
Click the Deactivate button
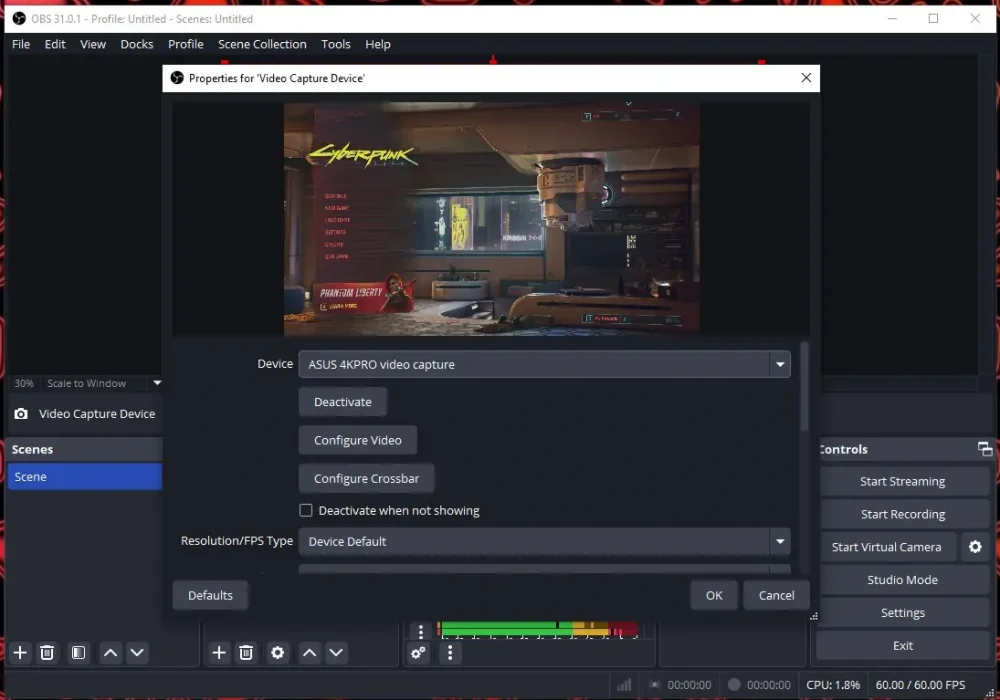342,402
